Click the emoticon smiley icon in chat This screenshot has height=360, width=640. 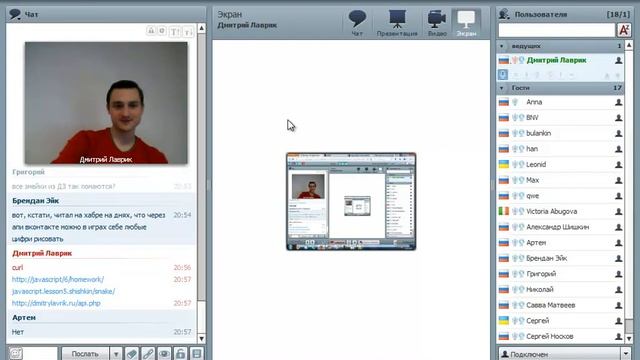tap(16, 353)
